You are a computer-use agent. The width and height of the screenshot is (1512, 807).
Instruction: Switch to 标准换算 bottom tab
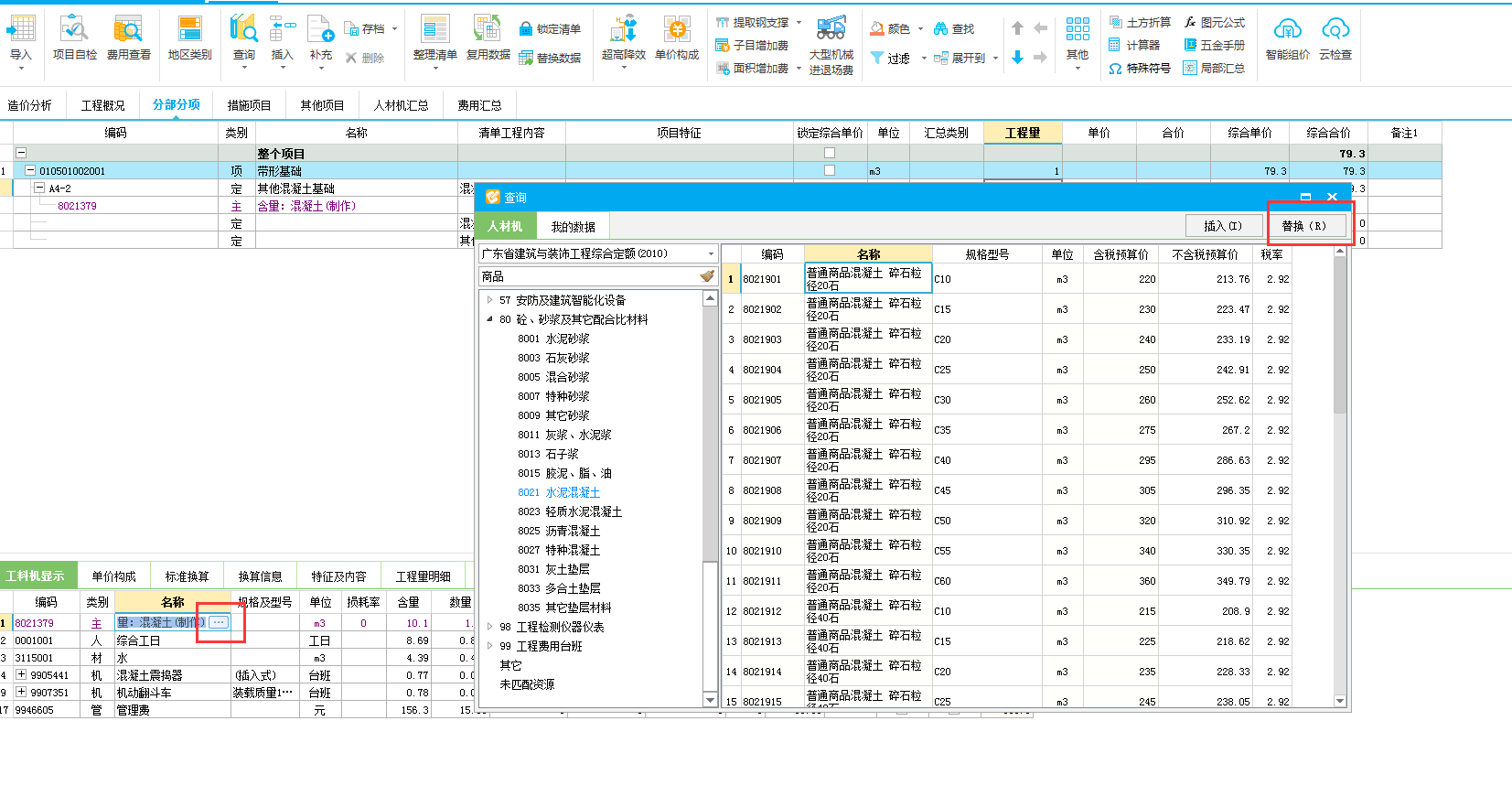point(187,576)
